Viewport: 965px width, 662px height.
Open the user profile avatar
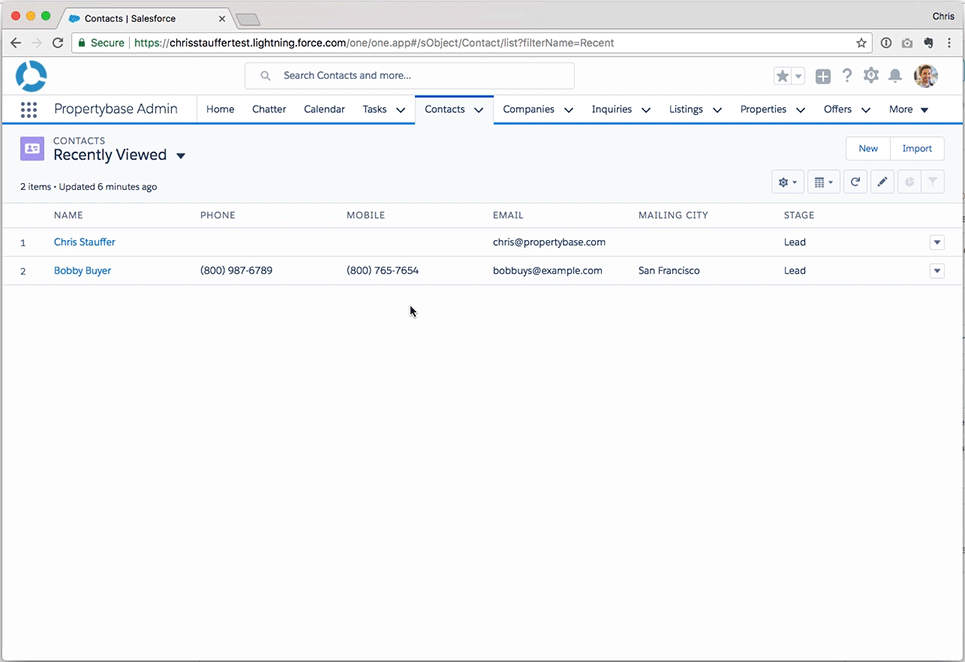point(926,76)
